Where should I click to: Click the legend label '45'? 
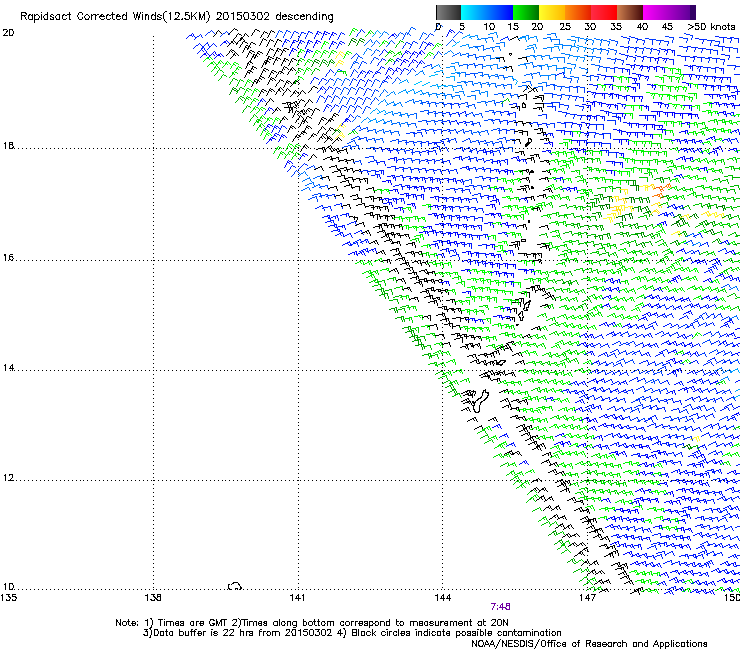[x=667, y=27]
